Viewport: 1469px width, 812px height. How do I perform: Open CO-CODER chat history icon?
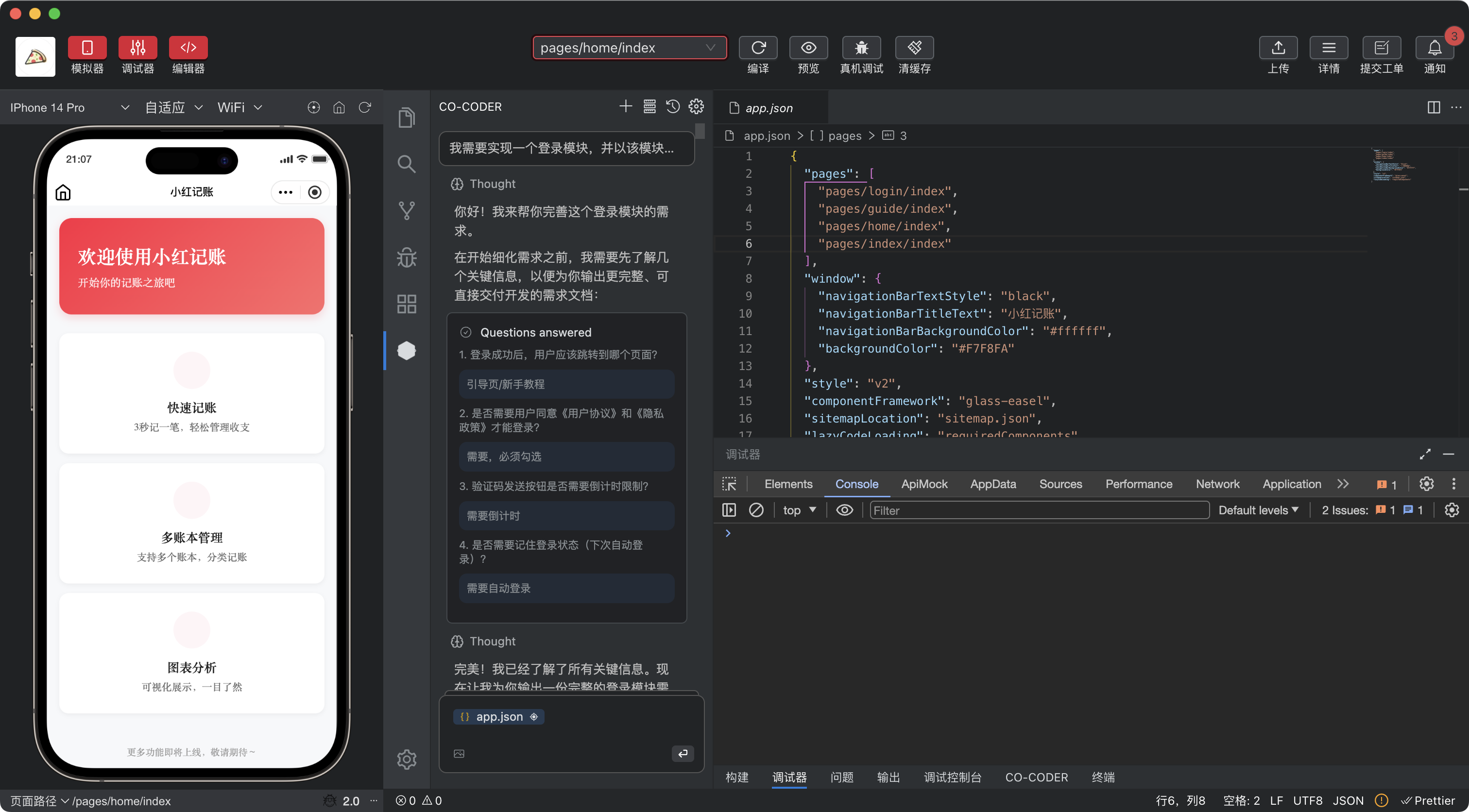pyautogui.click(x=673, y=107)
